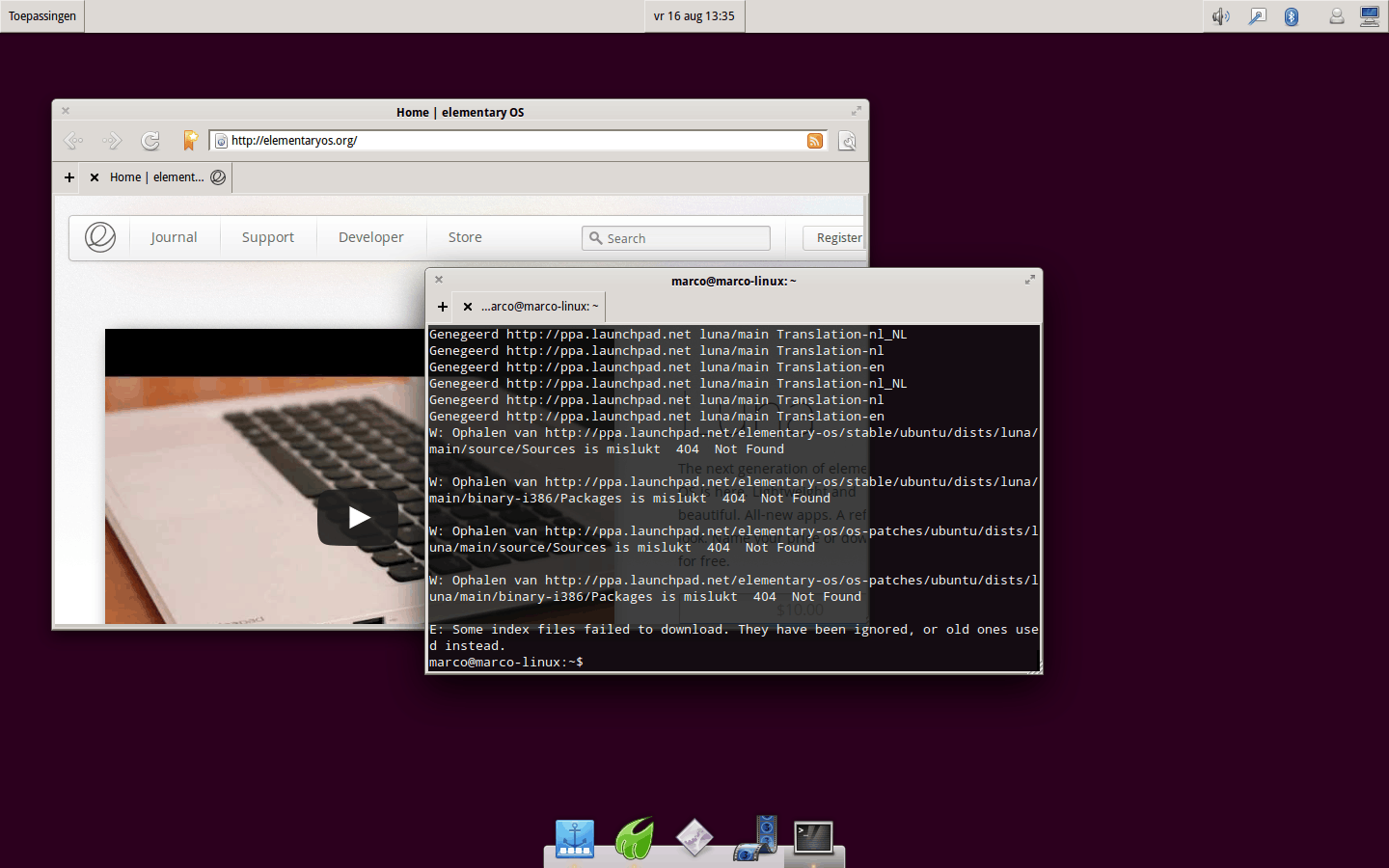The image size is (1389, 868).
Task: Open the Developer link on the site
Action: [x=371, y=237]
